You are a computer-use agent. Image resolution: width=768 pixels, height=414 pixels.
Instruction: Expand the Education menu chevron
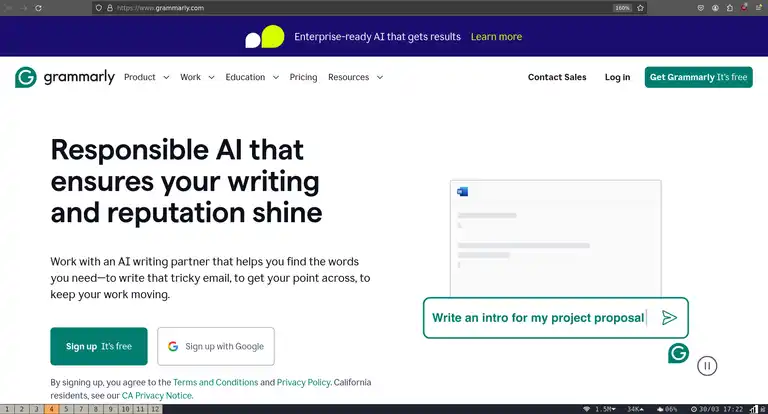coord(276,77)
